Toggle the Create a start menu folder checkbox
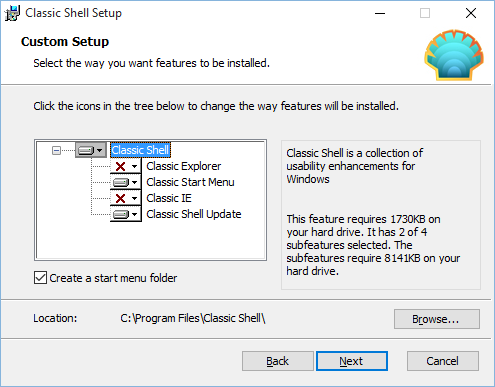 40,278
